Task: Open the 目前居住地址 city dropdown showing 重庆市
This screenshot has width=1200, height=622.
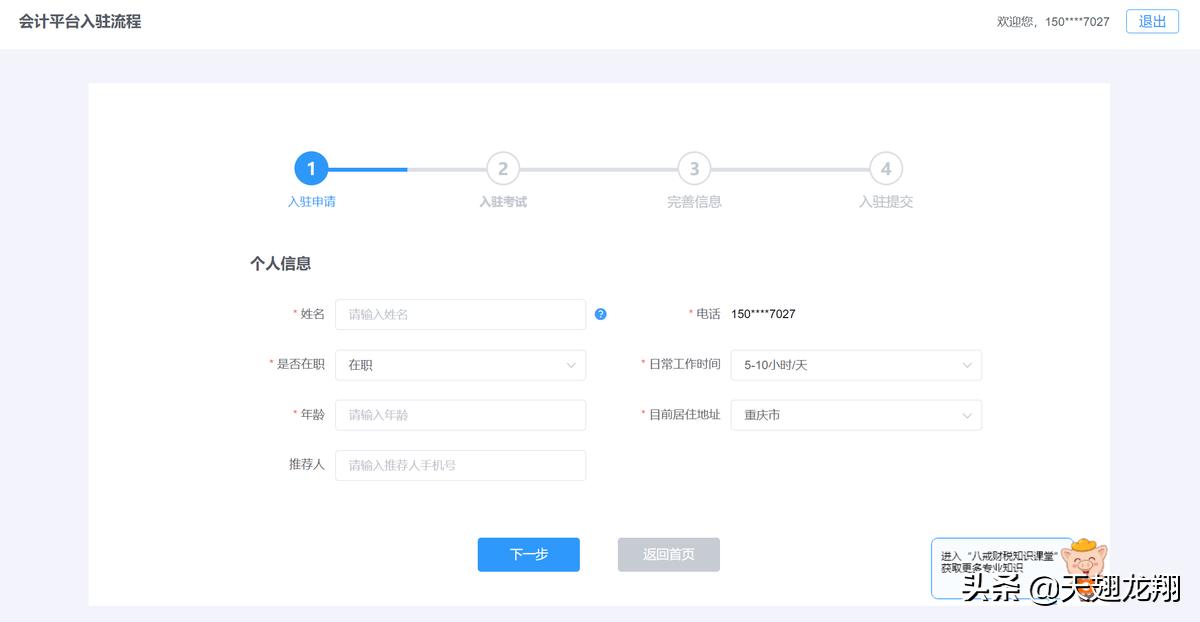Action: 856,414
